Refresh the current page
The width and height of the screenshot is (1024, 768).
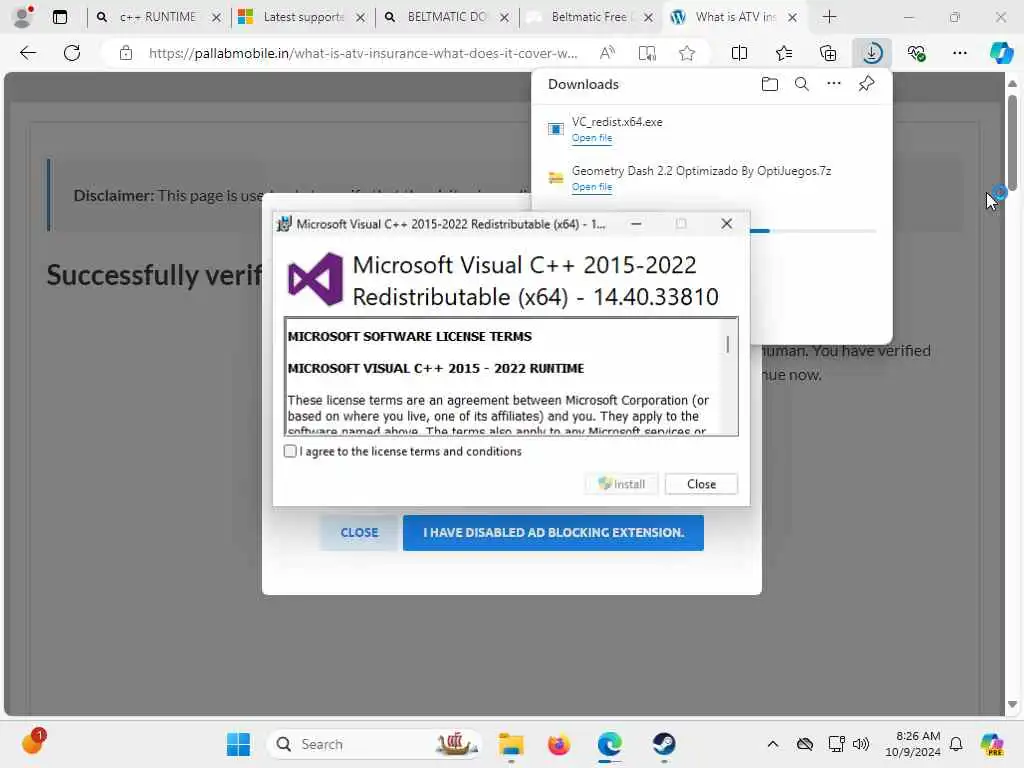72,53
